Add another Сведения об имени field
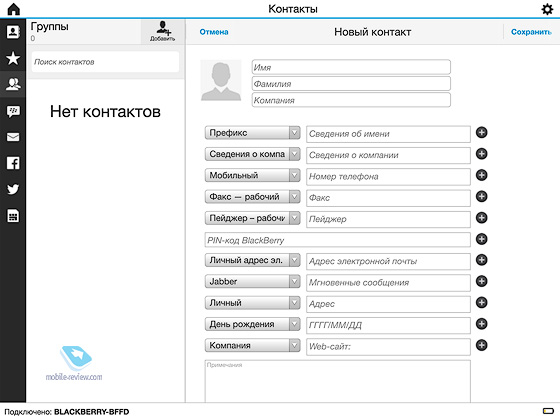The height and width of the screenshot is (420, 560). [x=481, y=132]
